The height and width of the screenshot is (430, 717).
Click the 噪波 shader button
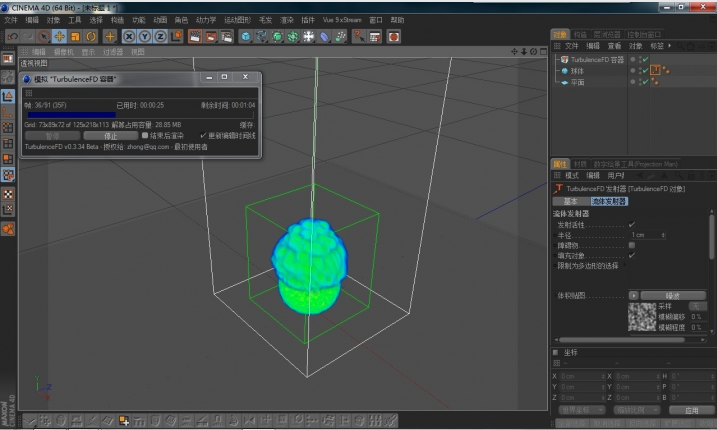click(x=673, y=296)
